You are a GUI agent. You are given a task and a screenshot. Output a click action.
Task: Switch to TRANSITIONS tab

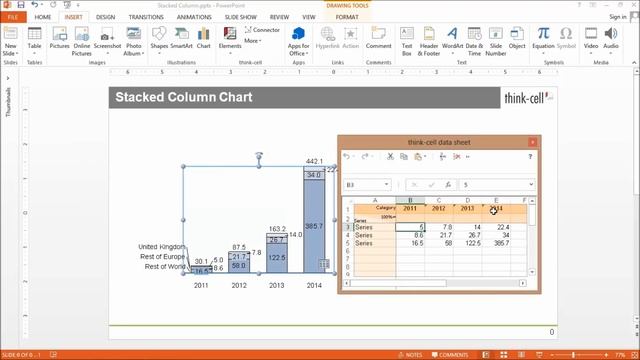[x=146, y=17]
